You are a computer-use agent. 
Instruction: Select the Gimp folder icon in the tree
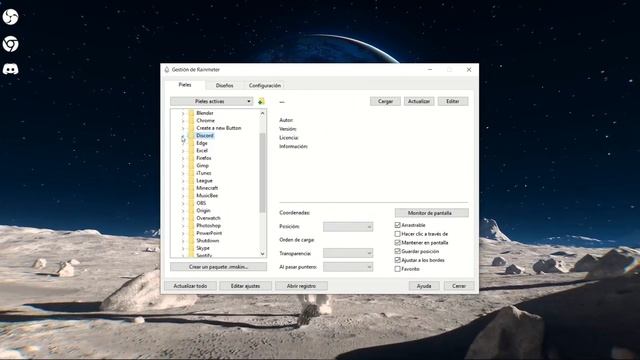click(x=191, y=165)
